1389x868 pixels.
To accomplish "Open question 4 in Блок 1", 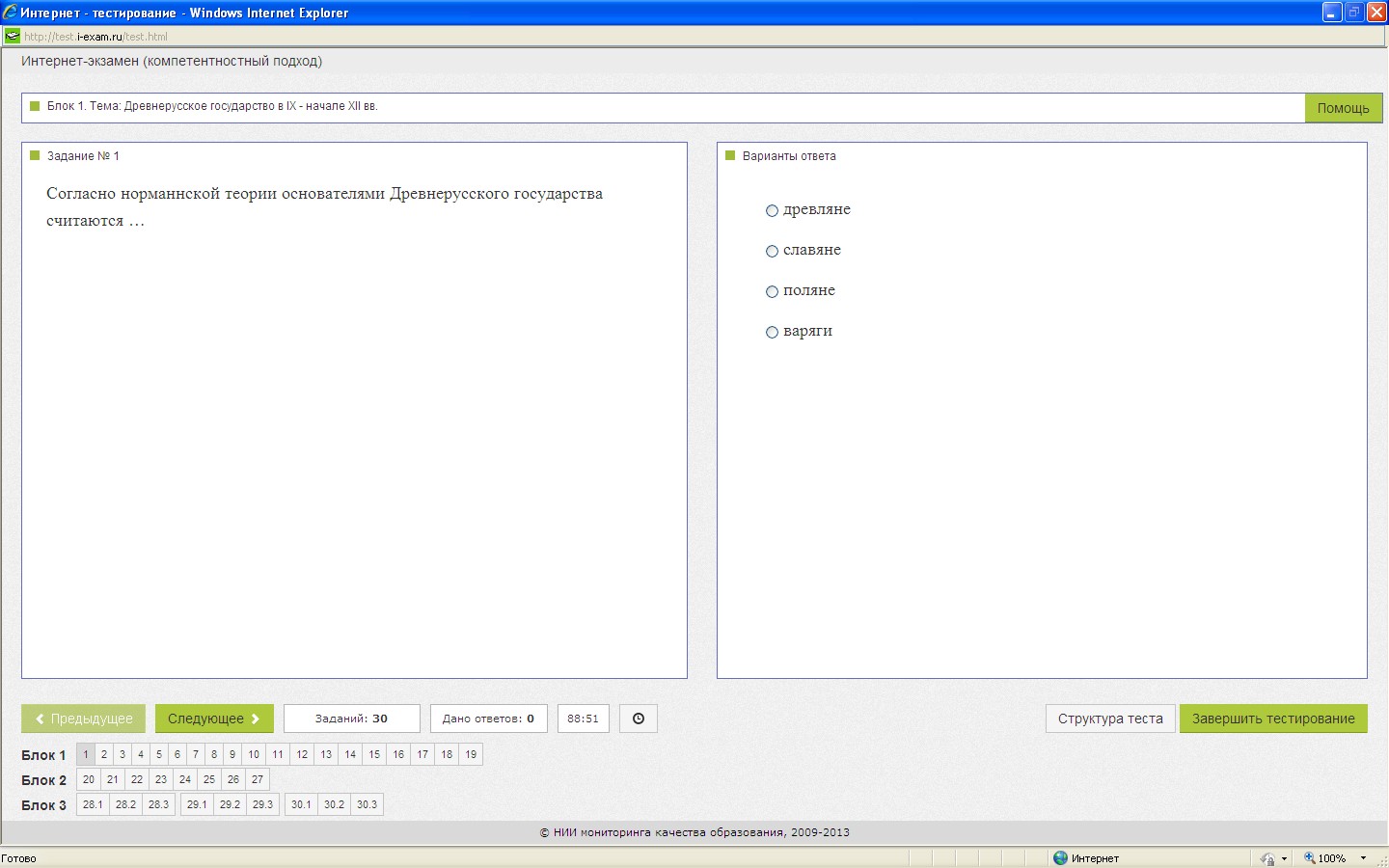I will 141,754.
